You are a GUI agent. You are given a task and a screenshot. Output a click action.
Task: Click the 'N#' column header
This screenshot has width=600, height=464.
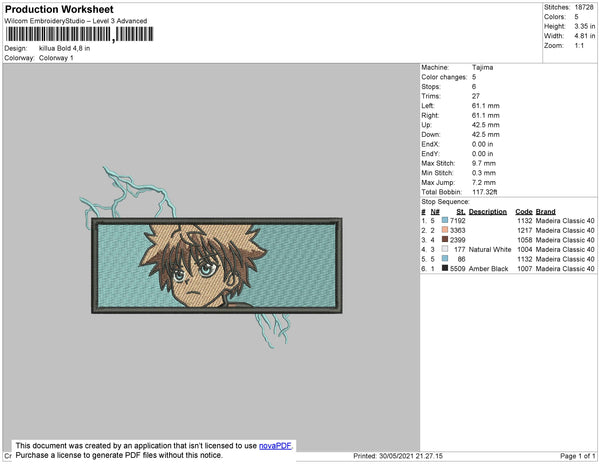435,212
